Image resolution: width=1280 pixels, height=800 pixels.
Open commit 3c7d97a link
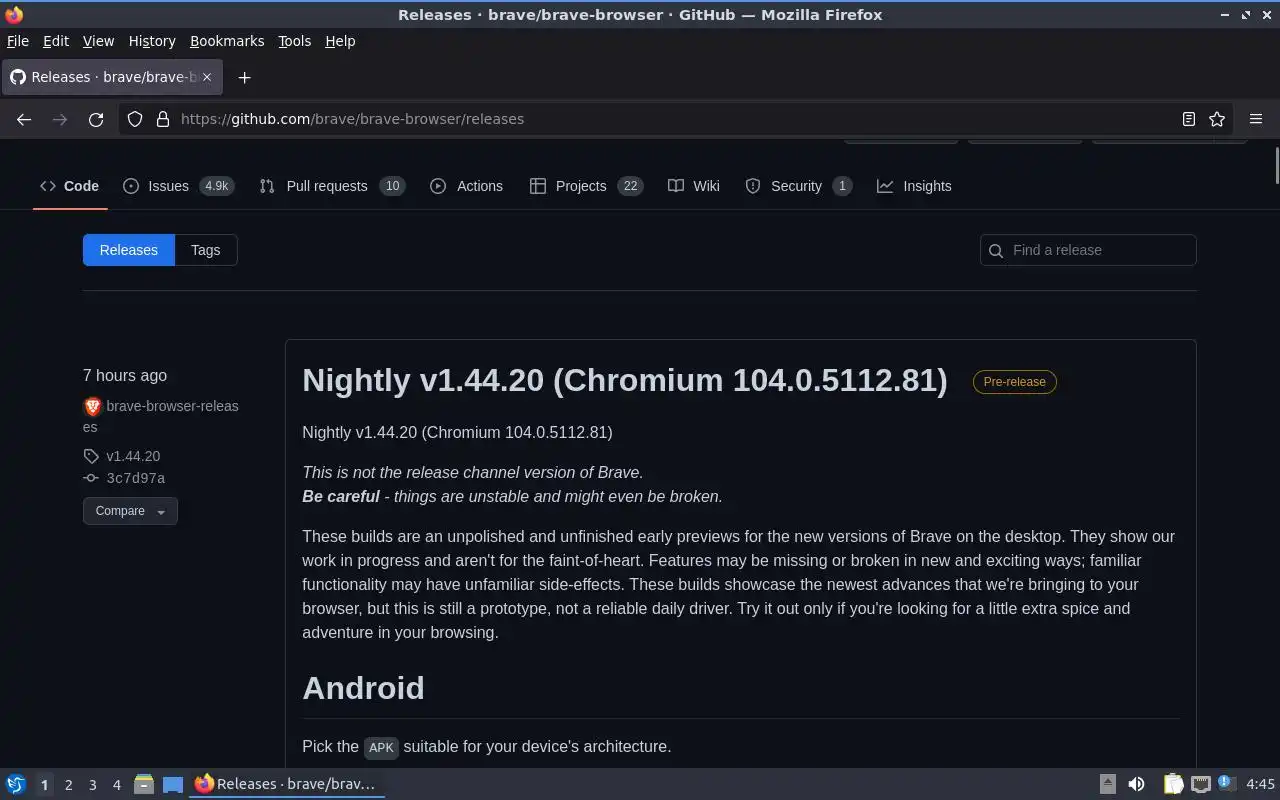click(x=136, y=478)
